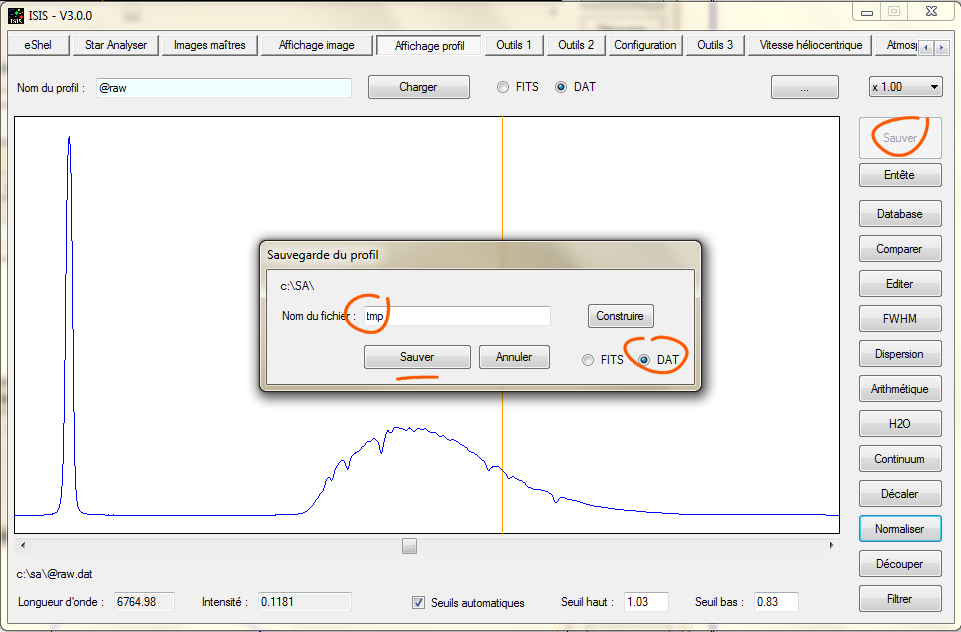Viewport: 961px width, 632px height.
Task: Click the Nom du fichier input field
Action: click(x=455, y=316)
